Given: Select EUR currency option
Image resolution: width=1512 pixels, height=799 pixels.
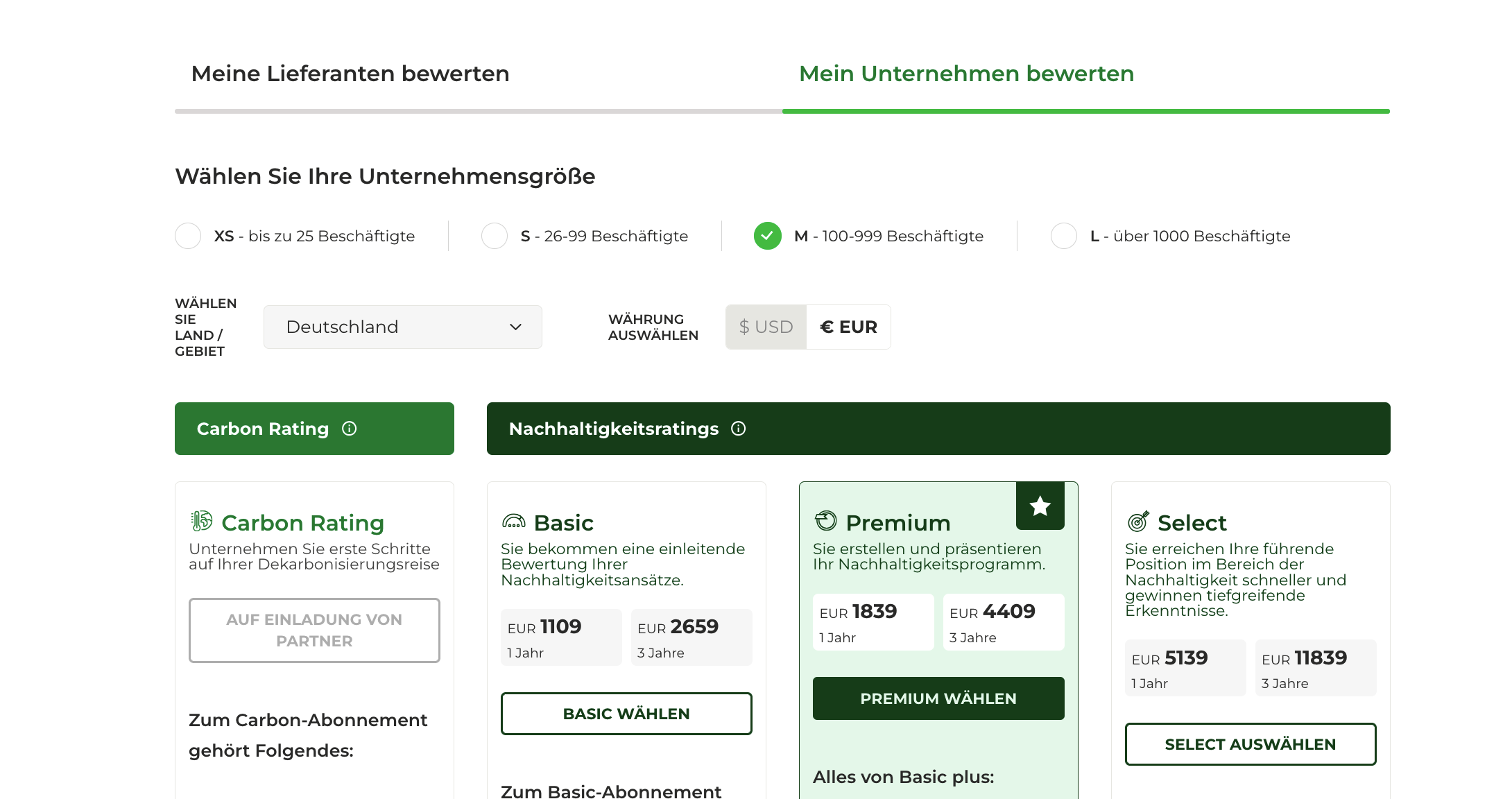Looking at the screenshot, I should pyautogui.click(x=849, y=327).
